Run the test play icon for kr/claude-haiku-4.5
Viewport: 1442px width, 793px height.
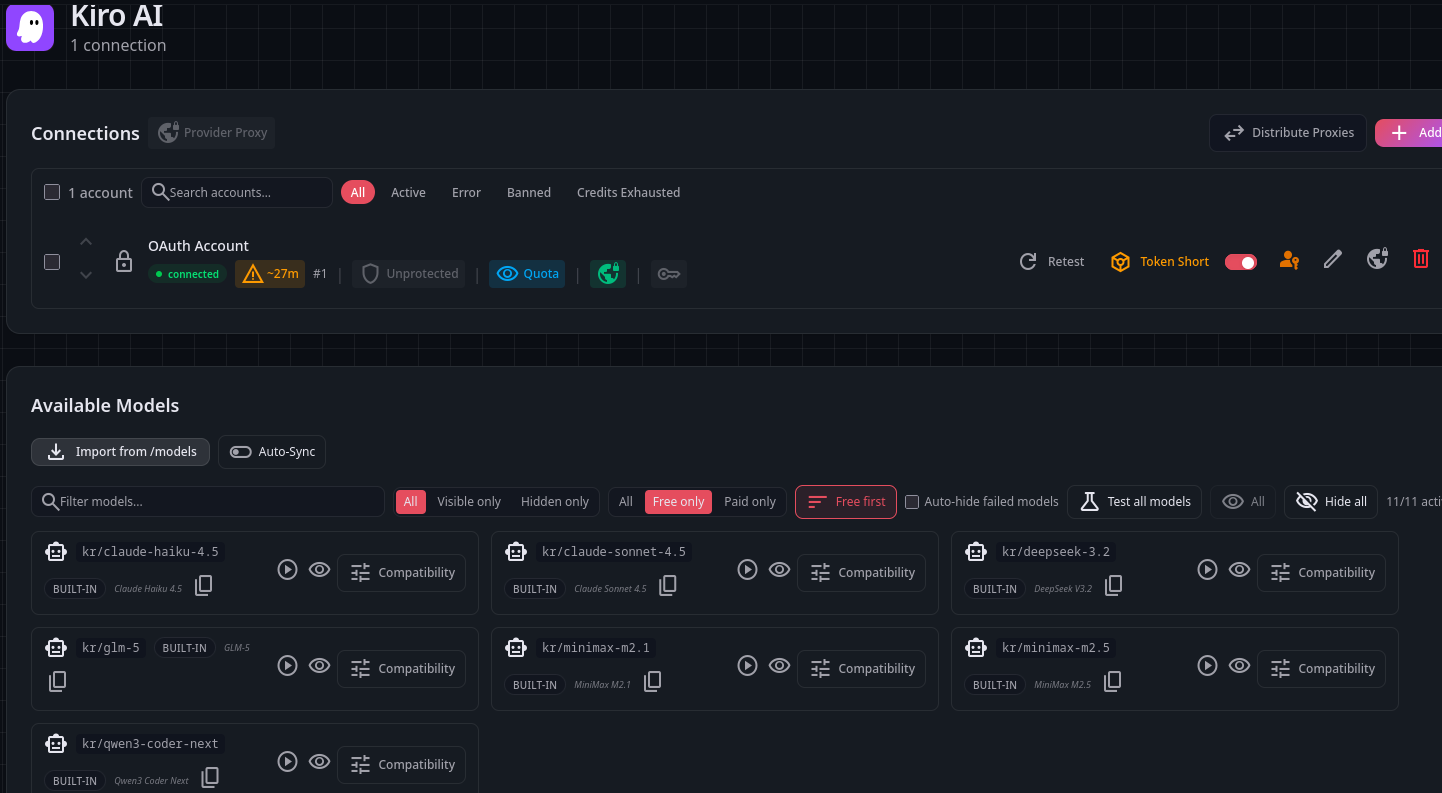(x=287, y=569)
